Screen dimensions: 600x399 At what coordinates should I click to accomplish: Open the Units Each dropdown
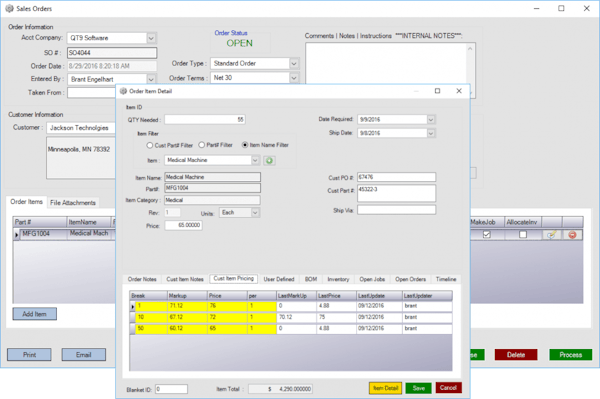[255, 213]
